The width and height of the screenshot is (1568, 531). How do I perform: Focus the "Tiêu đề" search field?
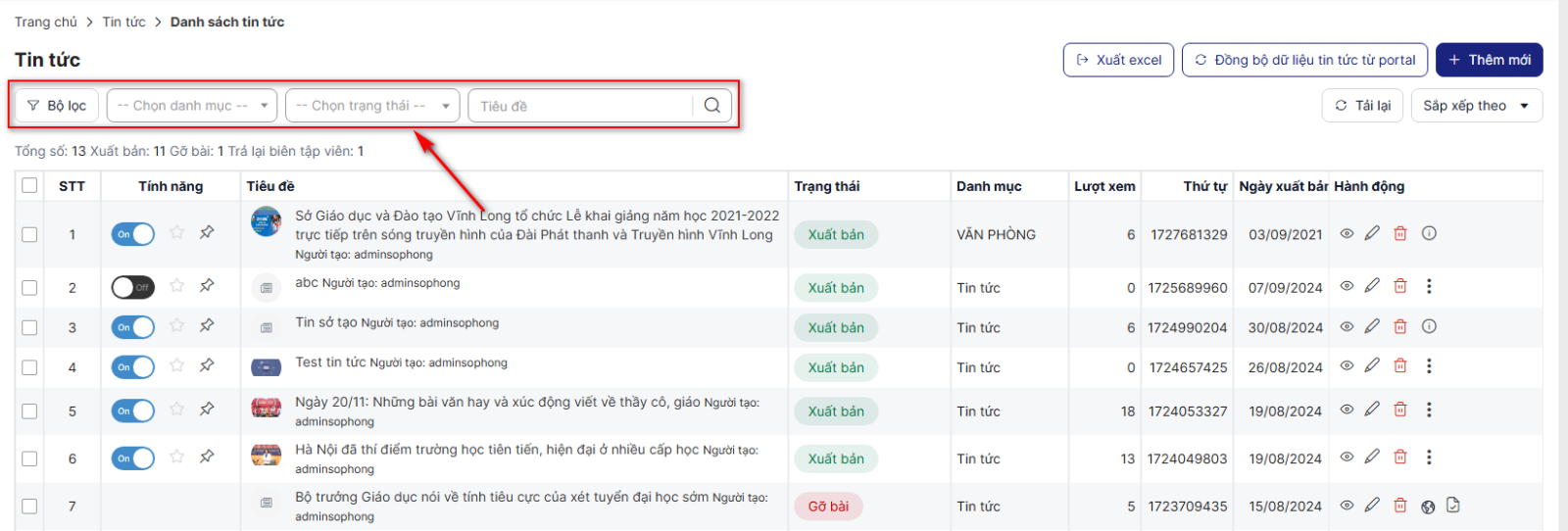tap(580, 106)
